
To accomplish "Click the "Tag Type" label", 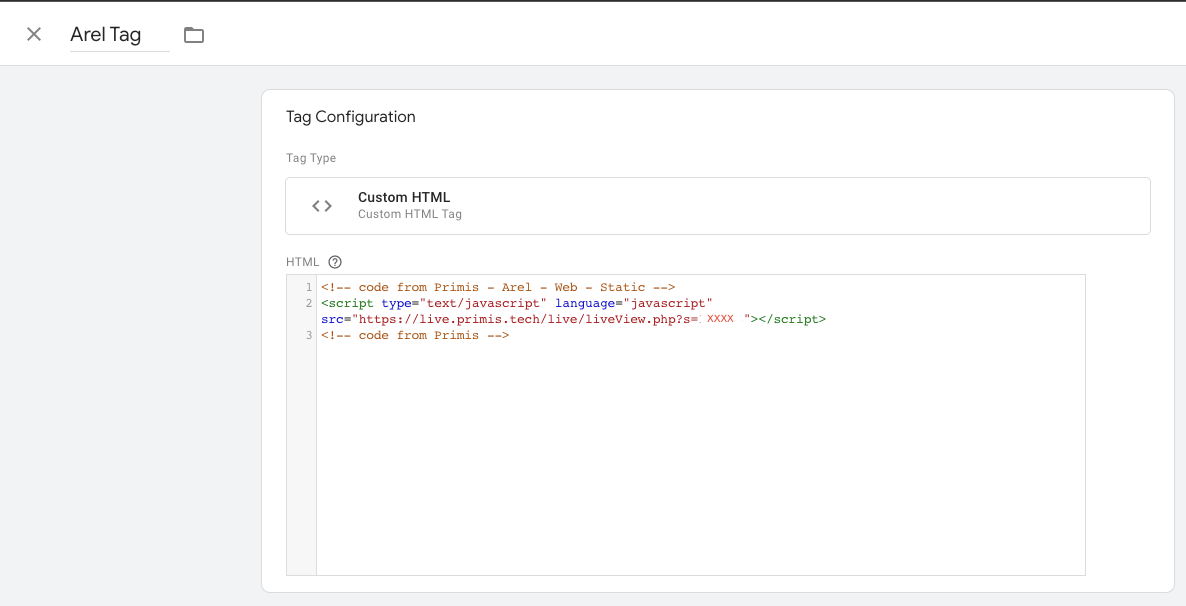I will [x=311, y=158].
